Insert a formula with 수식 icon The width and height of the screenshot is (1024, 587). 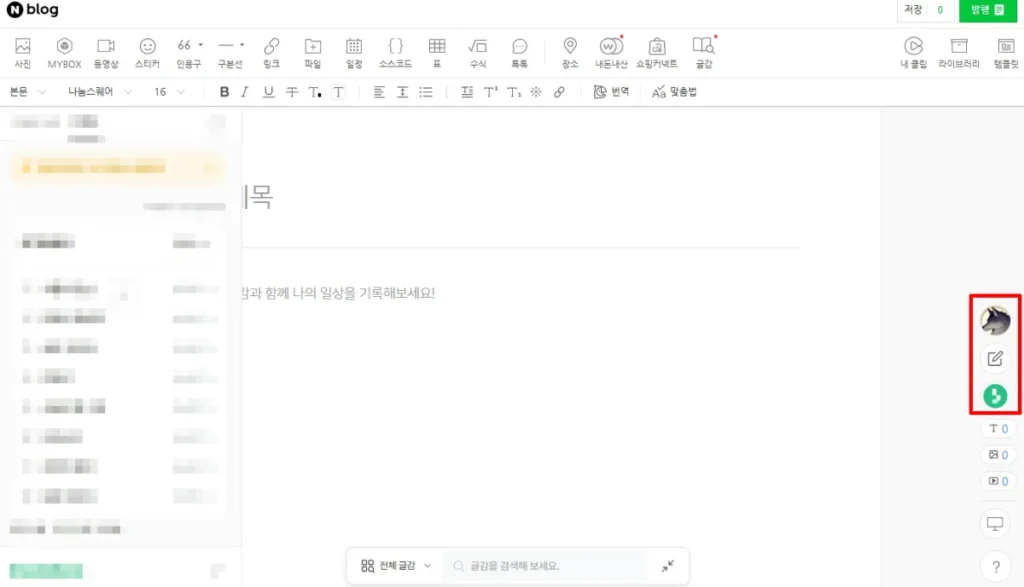[478, 52]
